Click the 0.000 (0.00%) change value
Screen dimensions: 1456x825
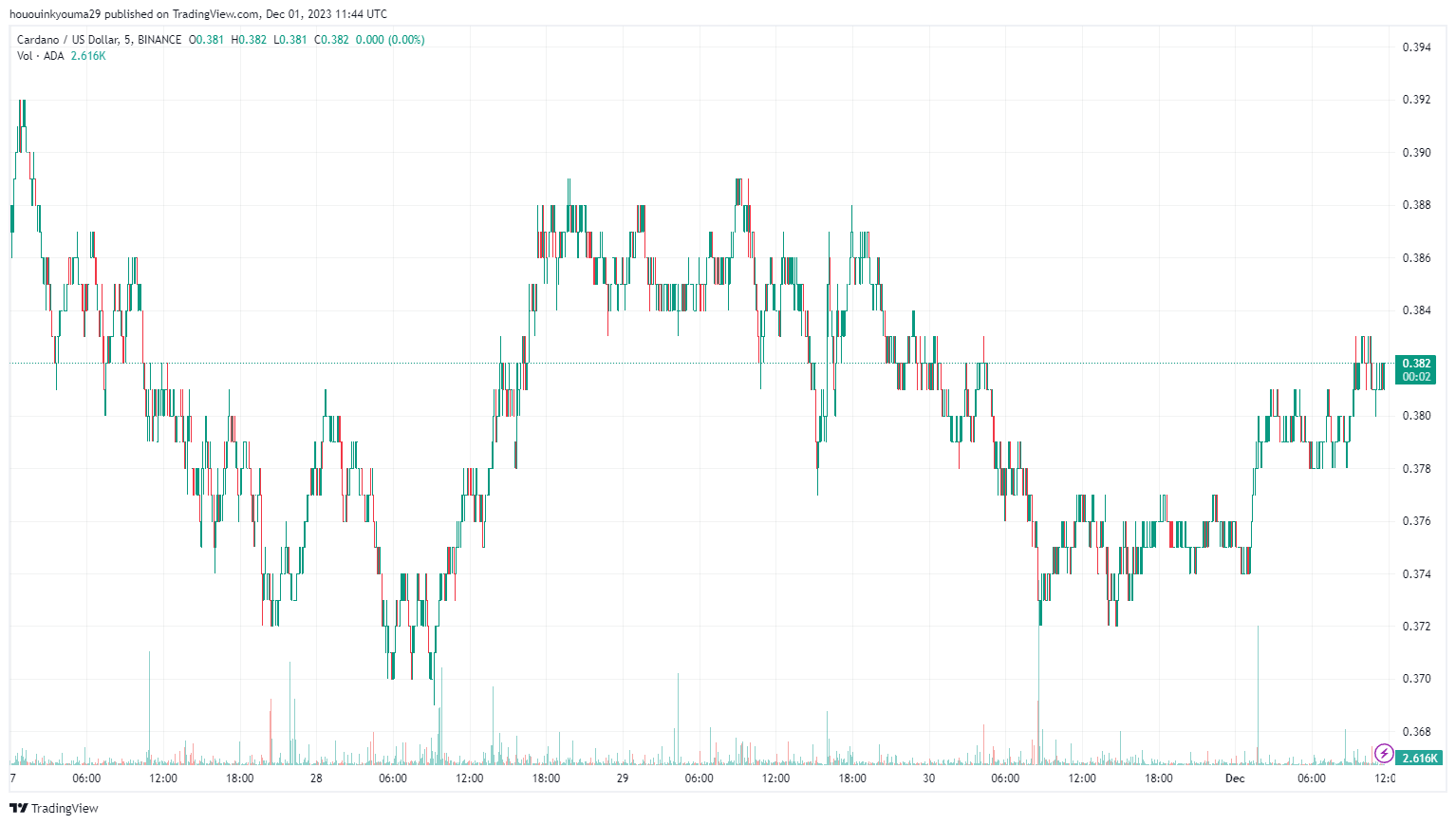click(390, 40)
